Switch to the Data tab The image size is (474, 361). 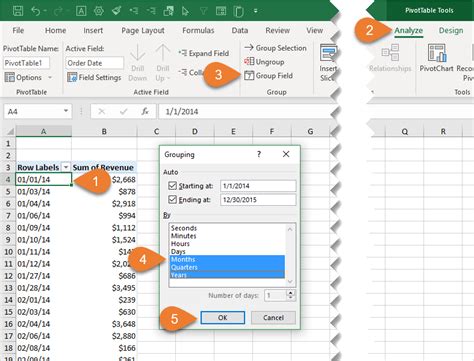tap(240, 30)
